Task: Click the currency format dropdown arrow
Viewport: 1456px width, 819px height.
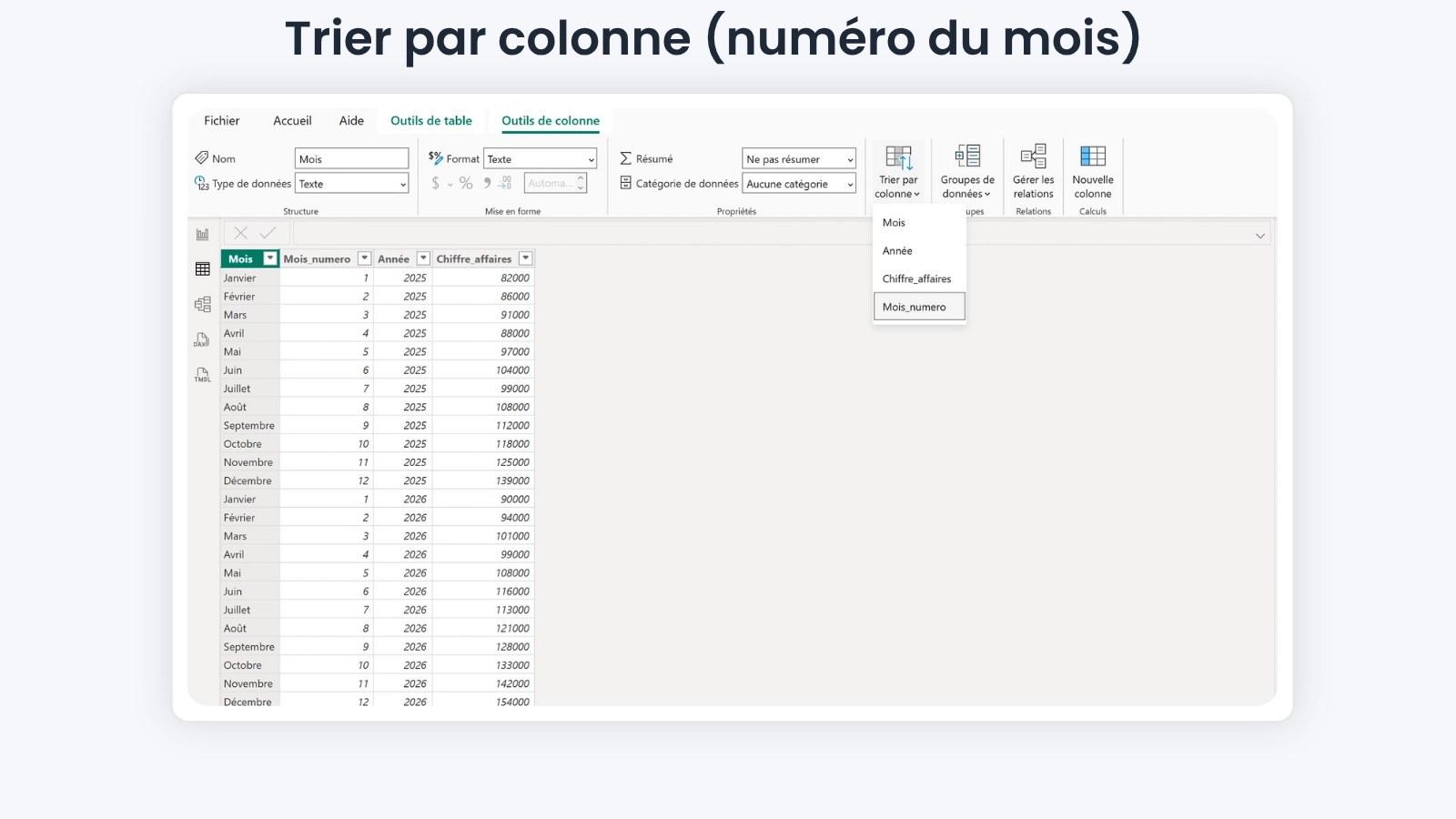Action: (x=450, y=184)
